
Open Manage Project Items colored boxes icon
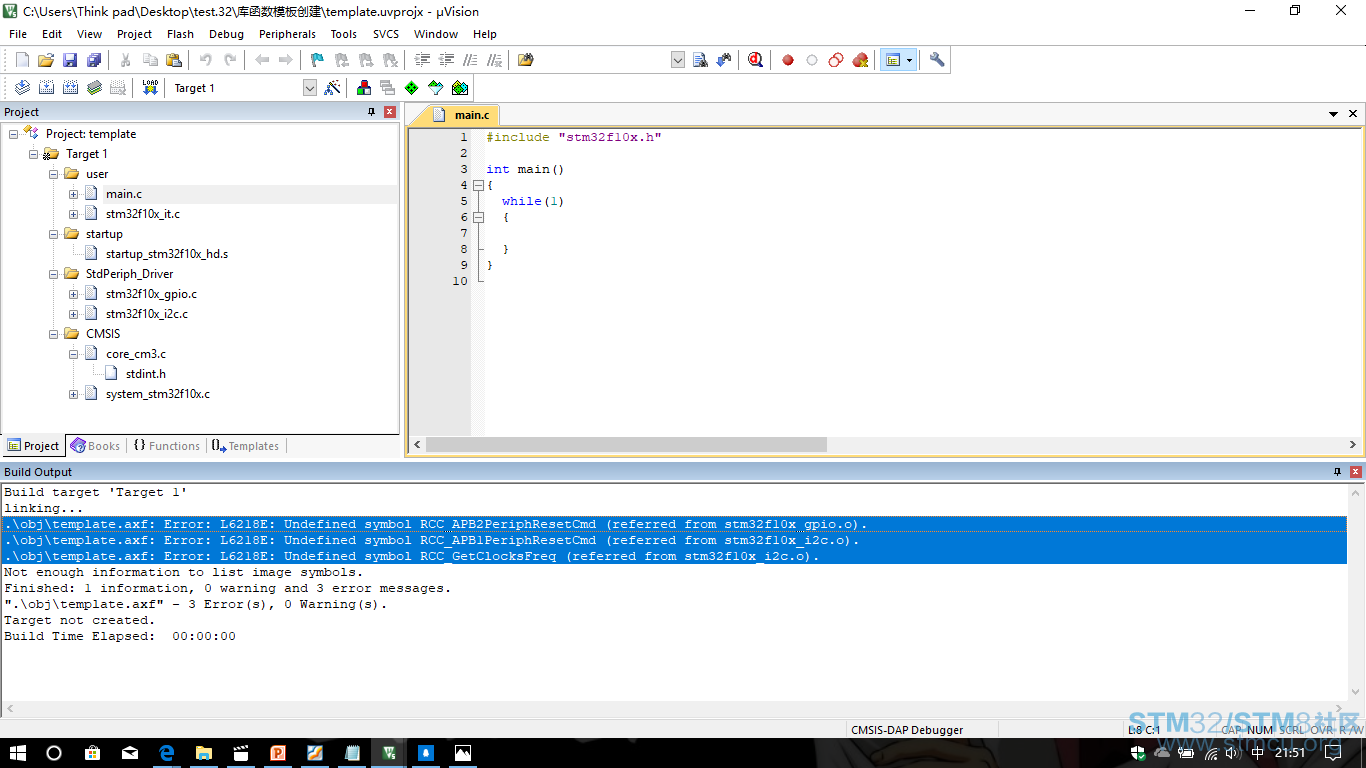363,87
